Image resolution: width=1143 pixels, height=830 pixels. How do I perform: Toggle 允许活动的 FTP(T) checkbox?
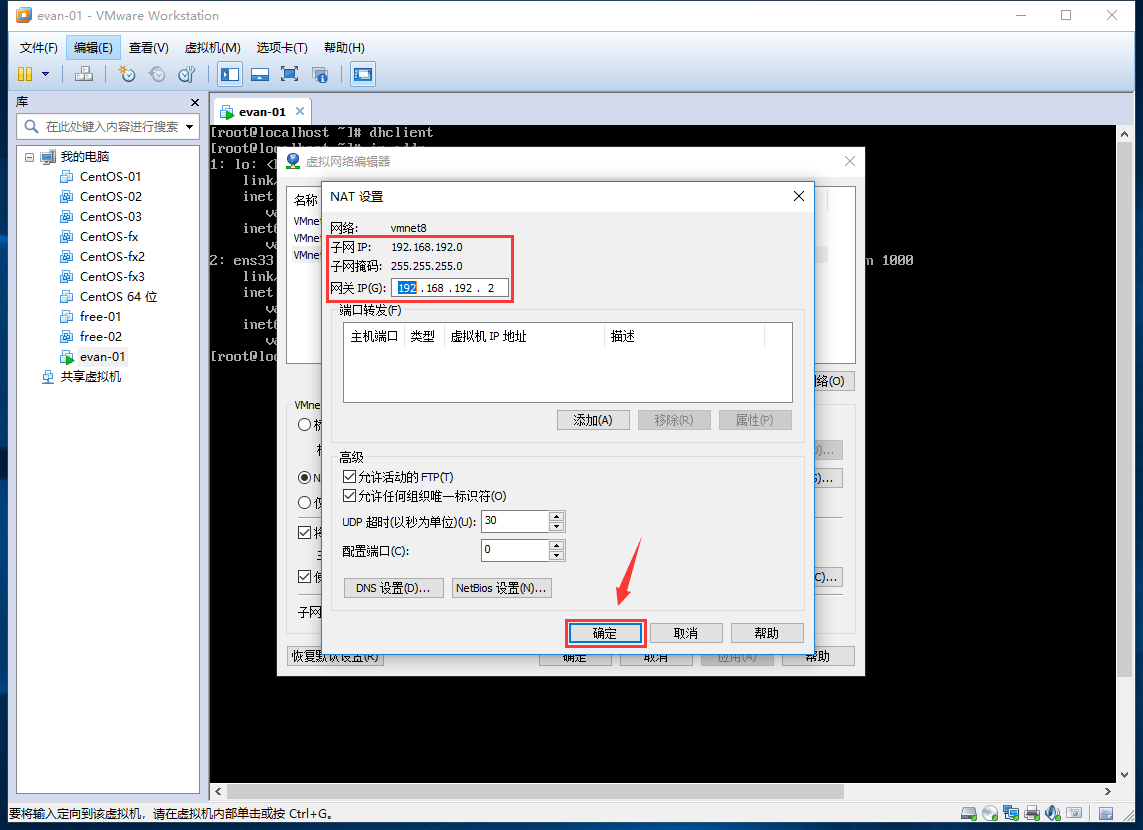(349, 477)
